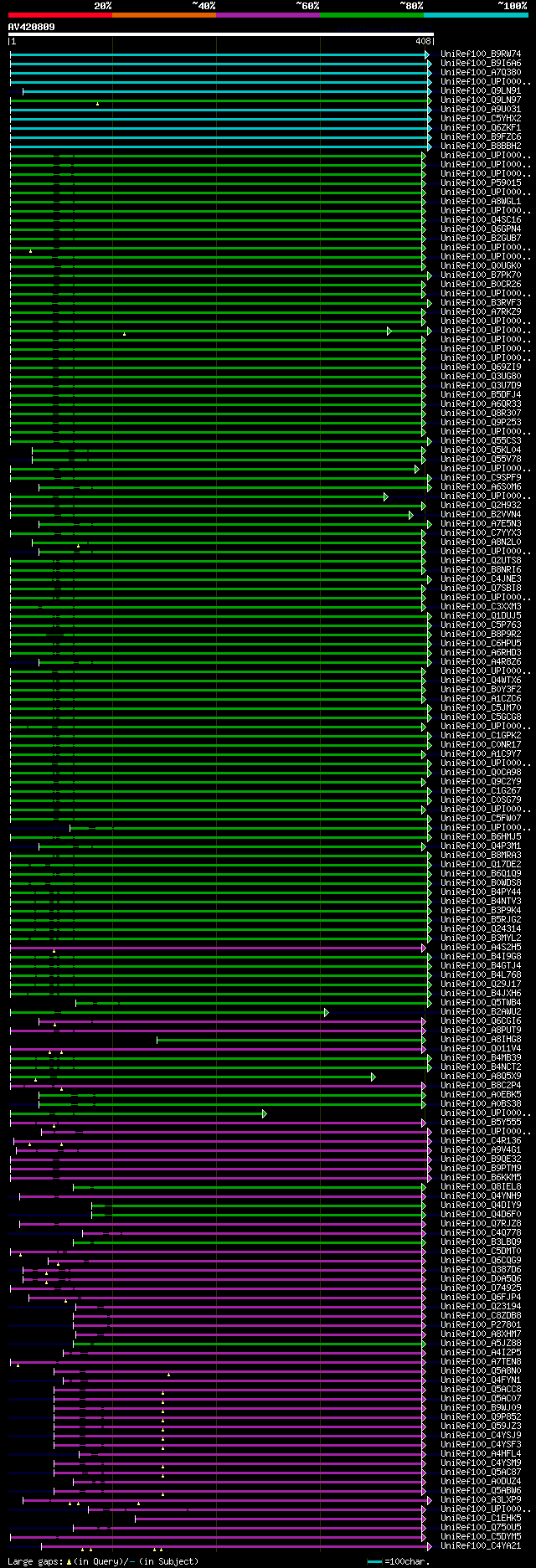Select hit label UniRef100_C4YA21
The image size is (536, 1568).
(x=481, y=1546)
